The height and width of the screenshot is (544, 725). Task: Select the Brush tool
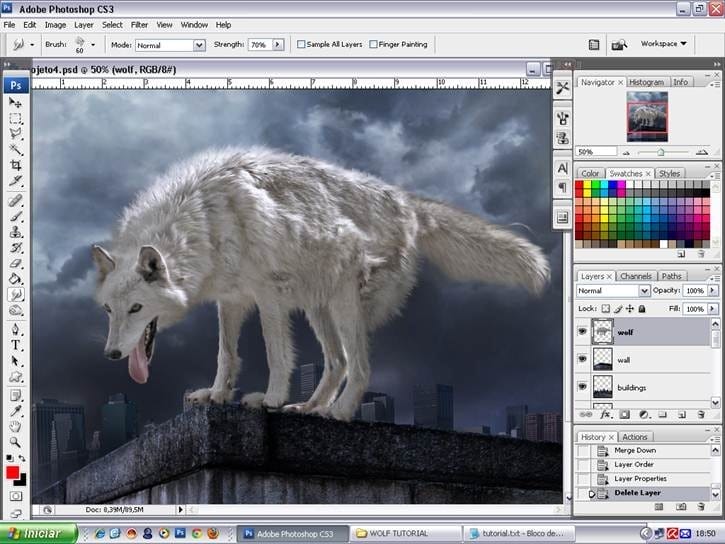tap(16, 216)
